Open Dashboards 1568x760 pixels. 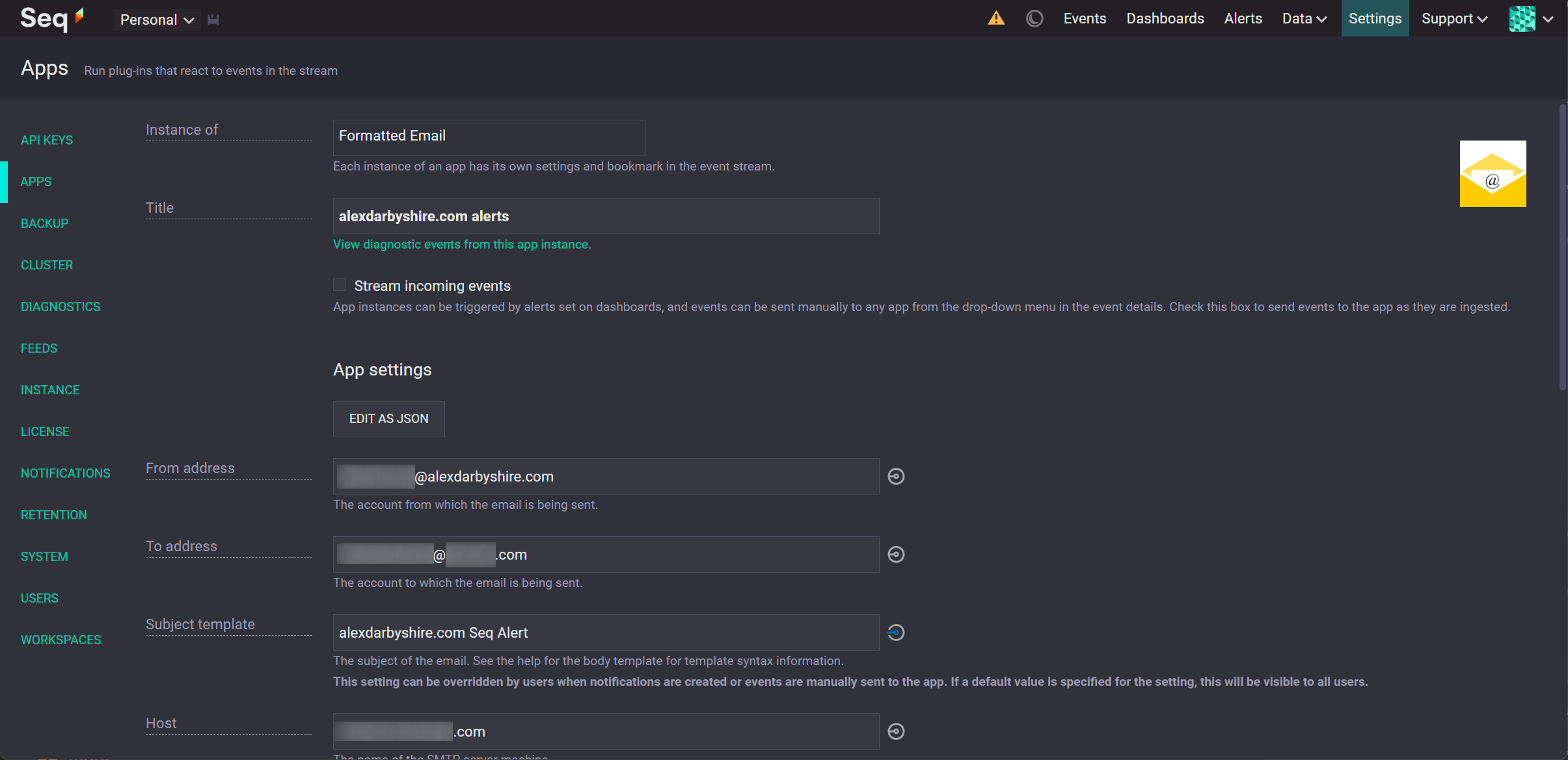click(1165, 18)
